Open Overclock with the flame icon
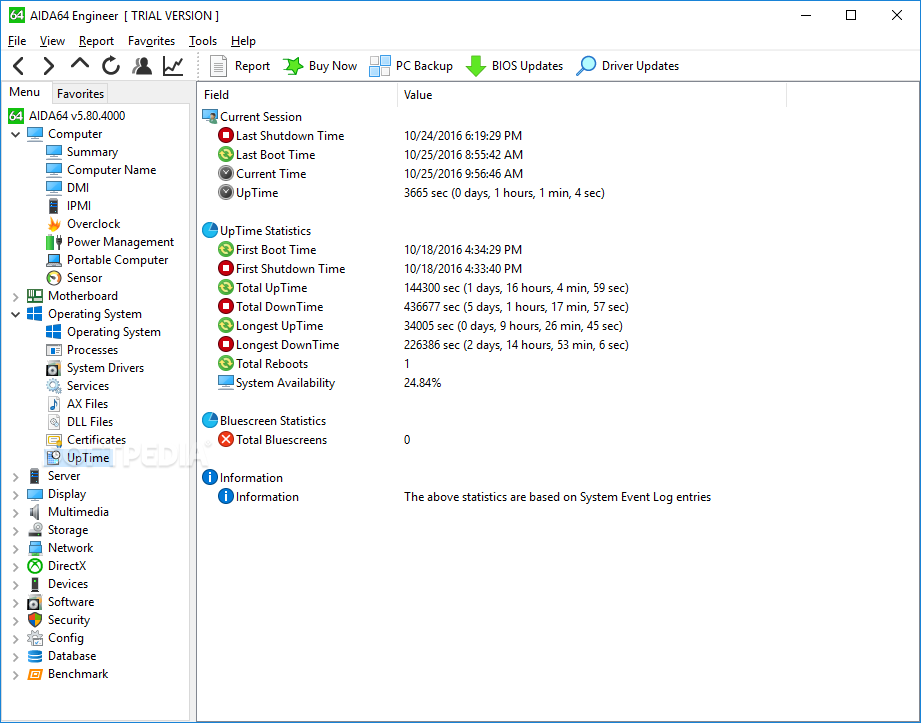 pyautogui.click(x=83, y=224)
